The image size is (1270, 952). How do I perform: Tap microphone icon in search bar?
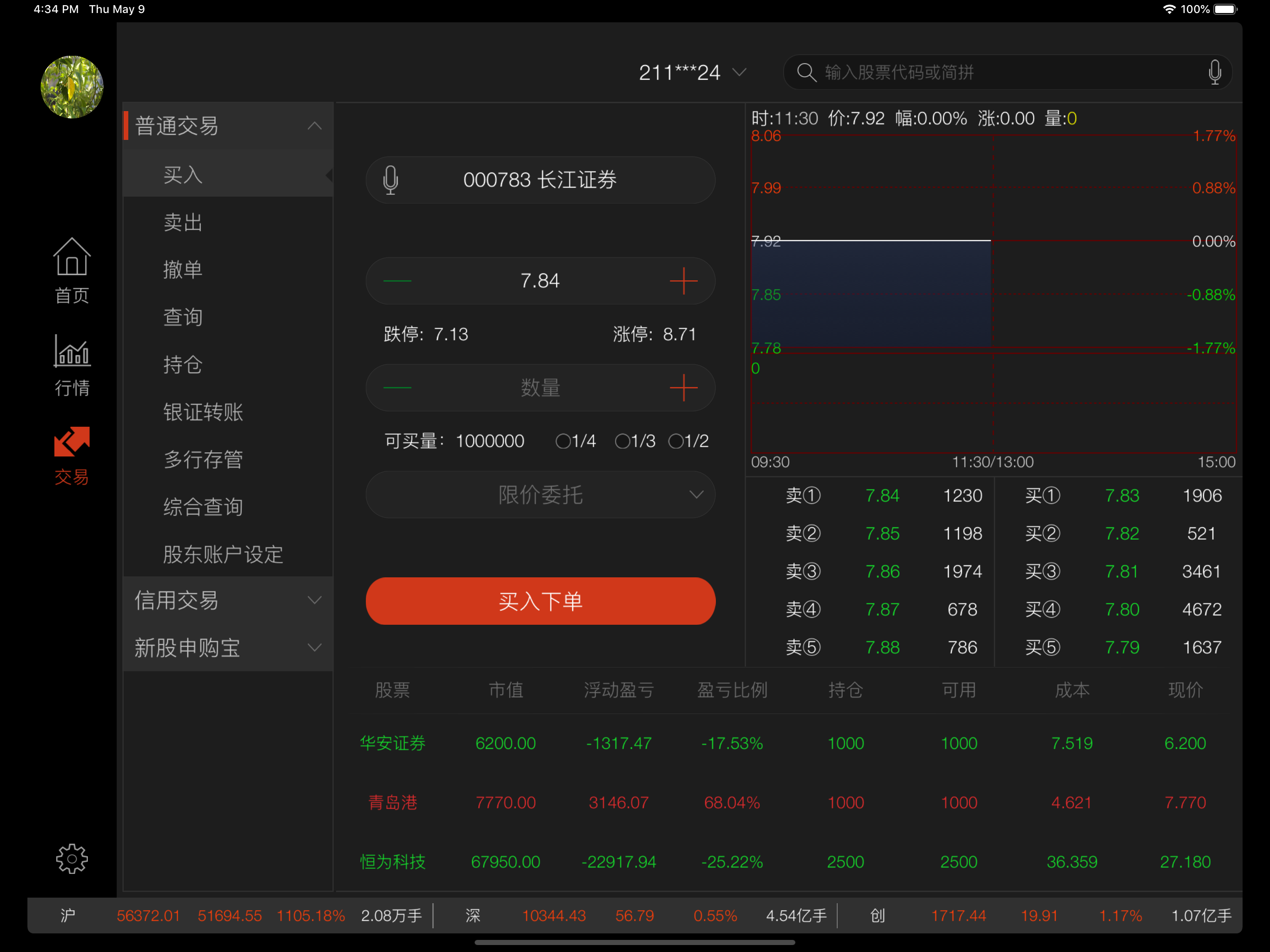1214,73
